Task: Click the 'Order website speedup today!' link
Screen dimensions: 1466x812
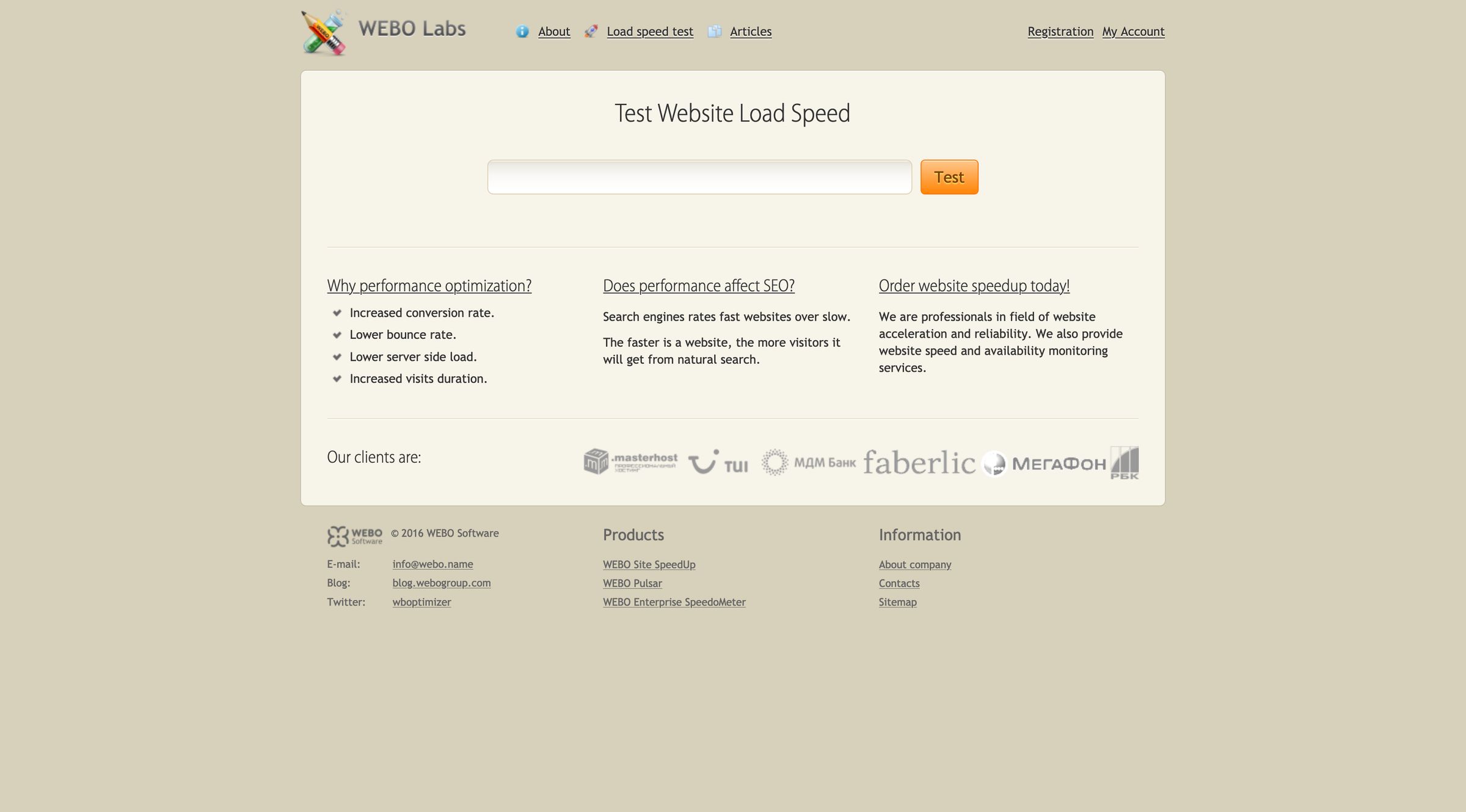Action: [x=974, y=286]
